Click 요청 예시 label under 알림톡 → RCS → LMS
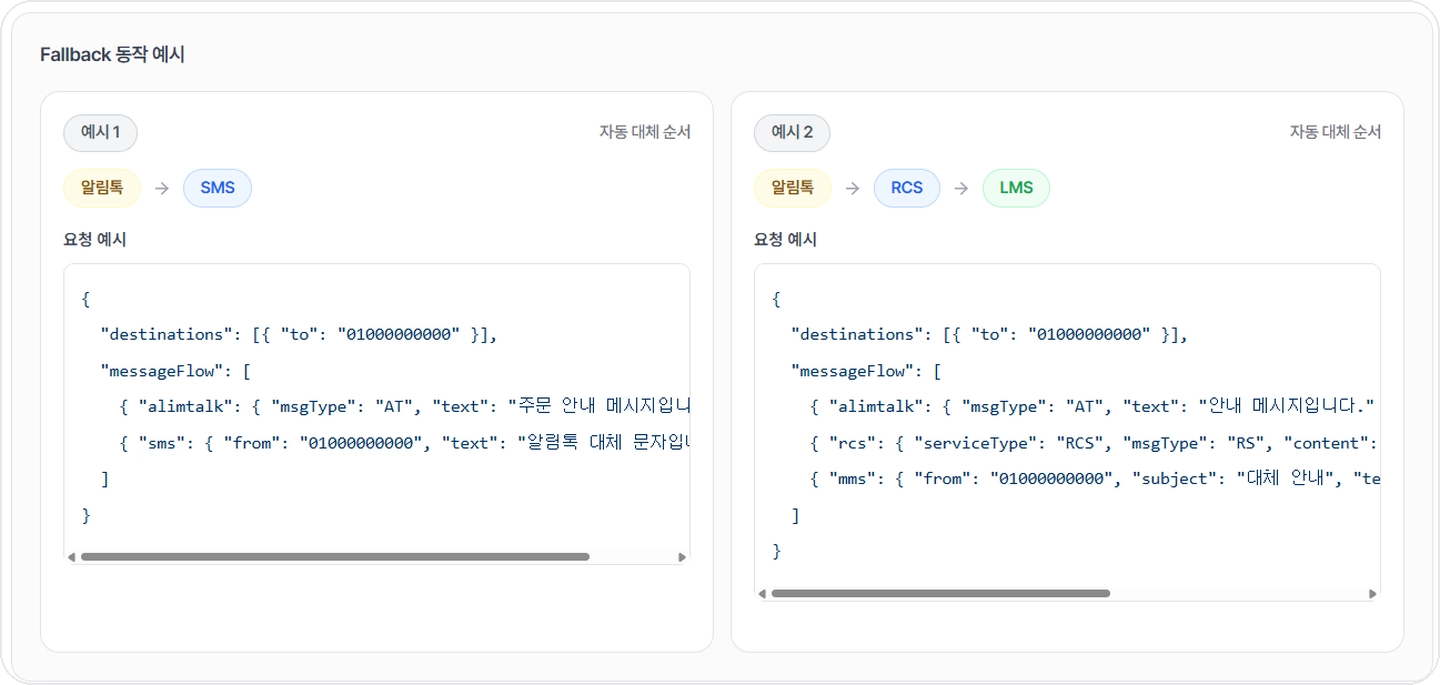This screenshot has width=1440, height=685. click(x=786, y=240)
